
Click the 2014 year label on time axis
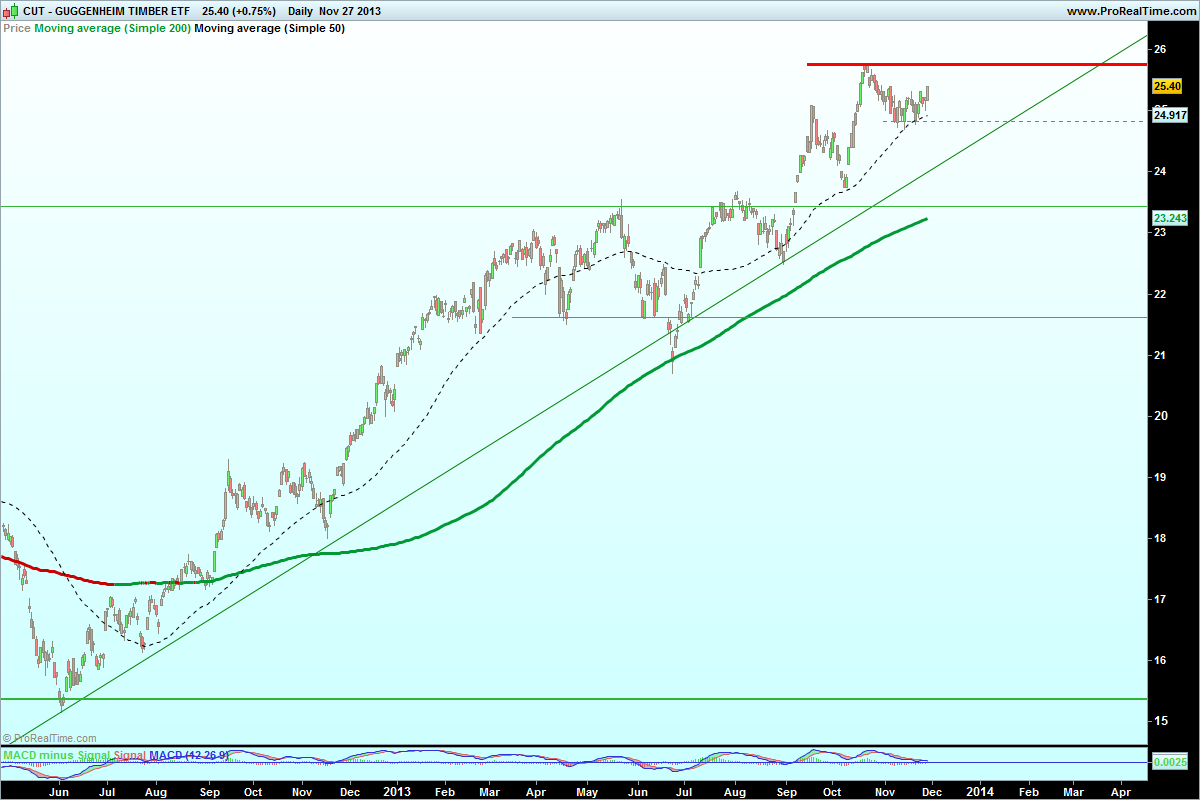click(979, 790)
